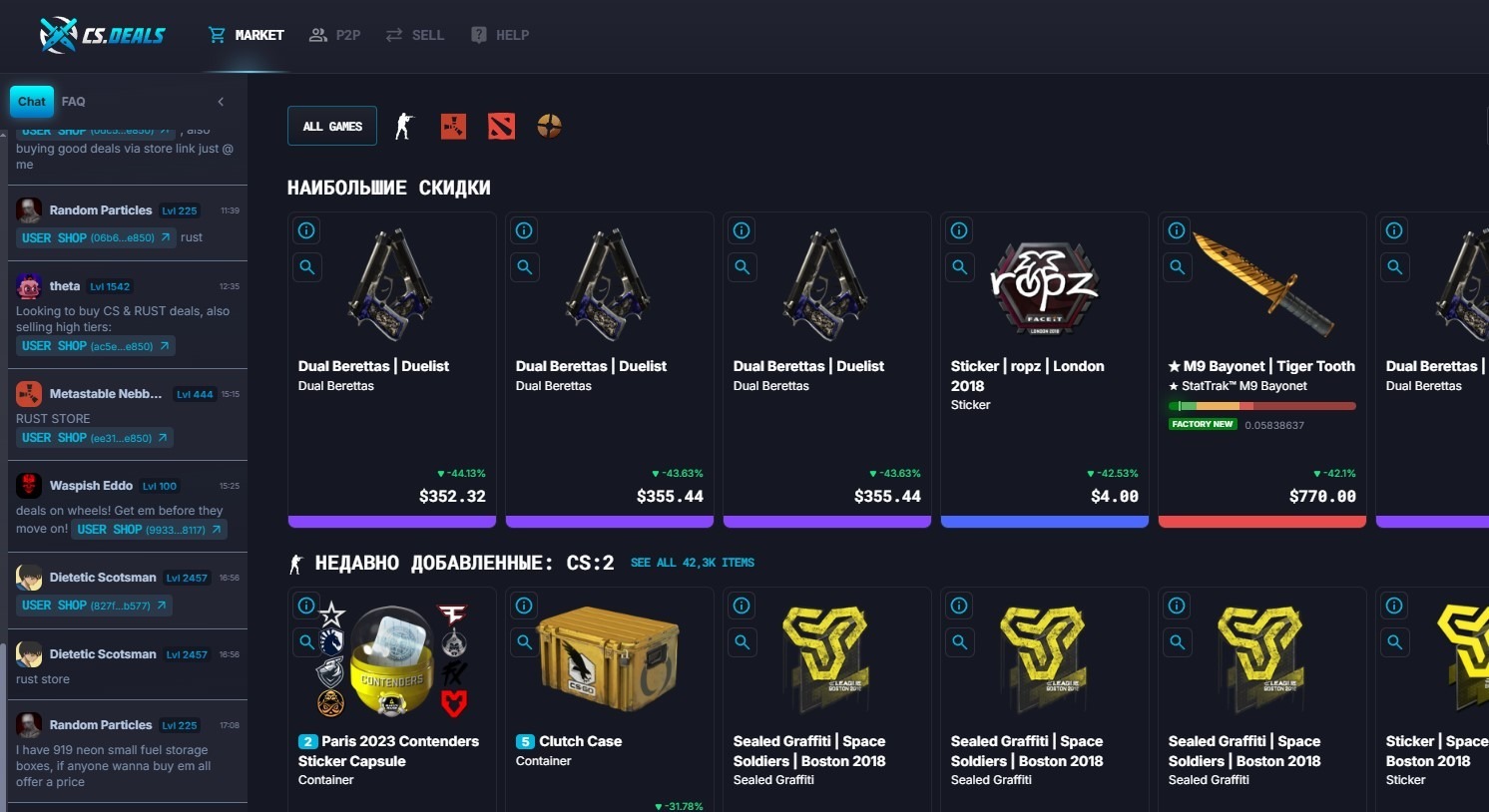Switch to the FAQ tab
1489x812 pixels.
point(73,102)
